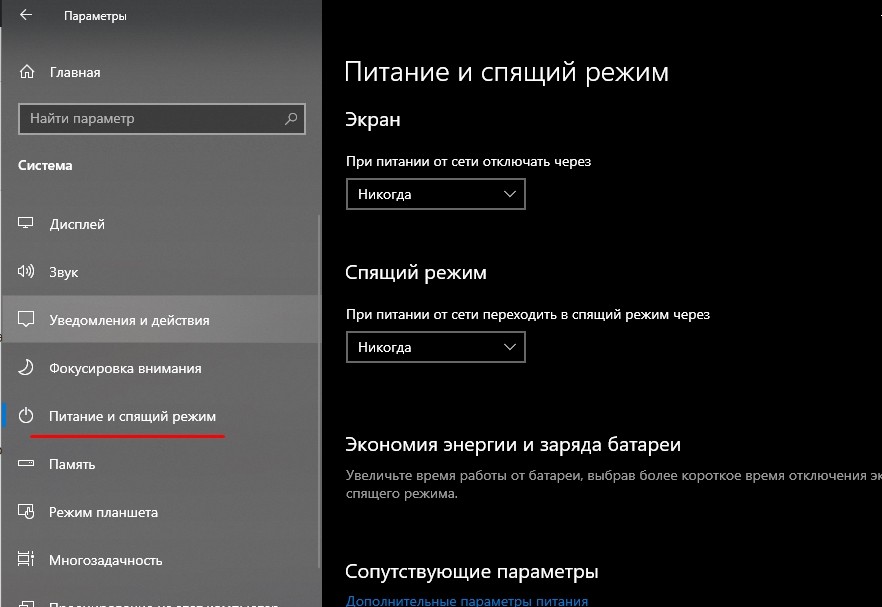Click the Storage (Память) drive icon
Screen dimensions: 882x607
click(x=27, y=464)
